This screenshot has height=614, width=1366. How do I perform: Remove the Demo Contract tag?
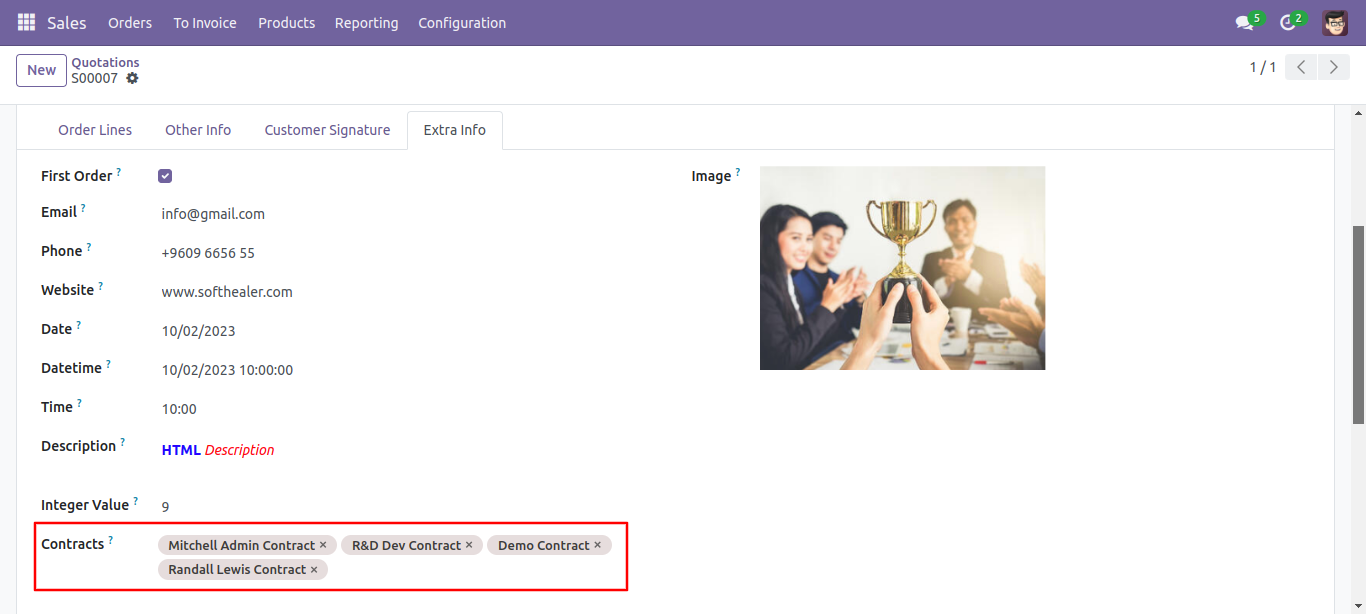pyautogui.click(x=597, y=545)
